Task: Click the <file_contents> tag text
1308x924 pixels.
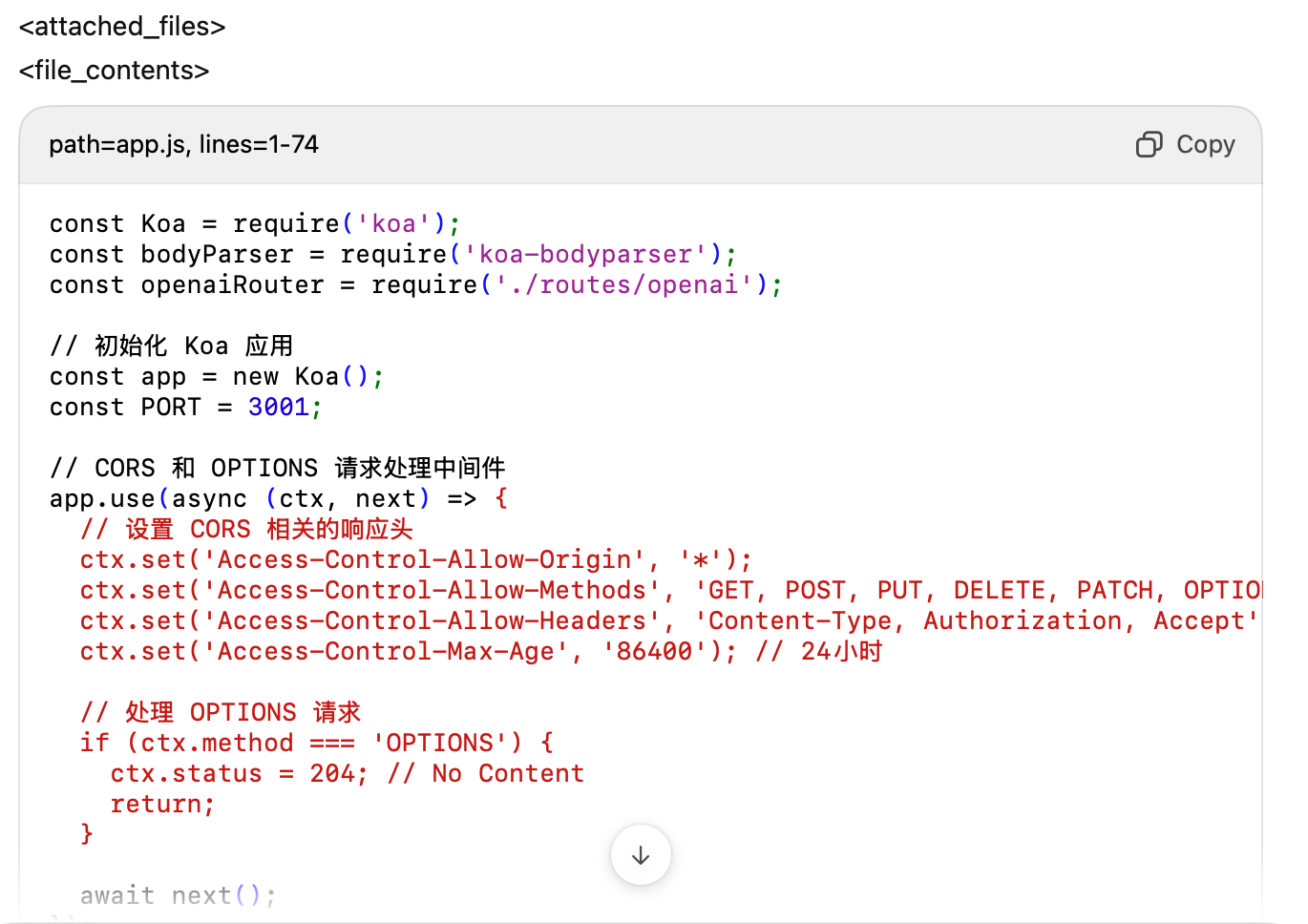Action: (x=113, y=70)
